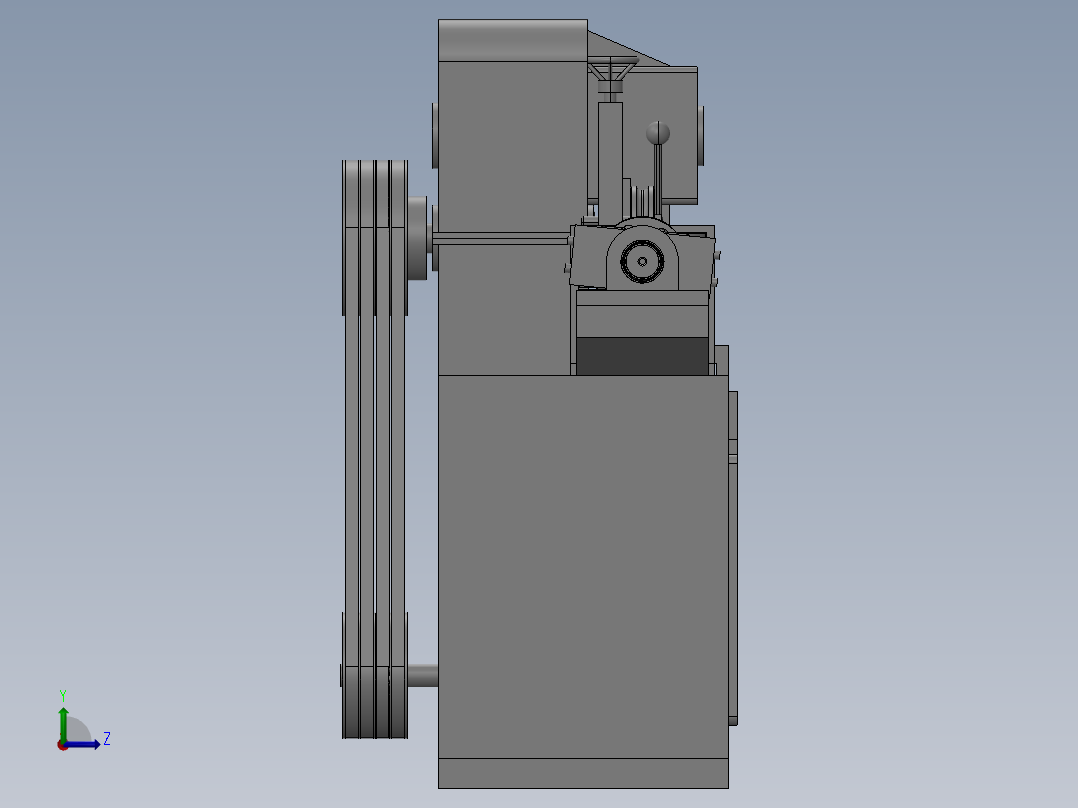Image resolution: width=1078 pixels, height=808 pixels.
Task: Click the bottom plinth strip of cabinet
Action: click(x=583, y=774)
